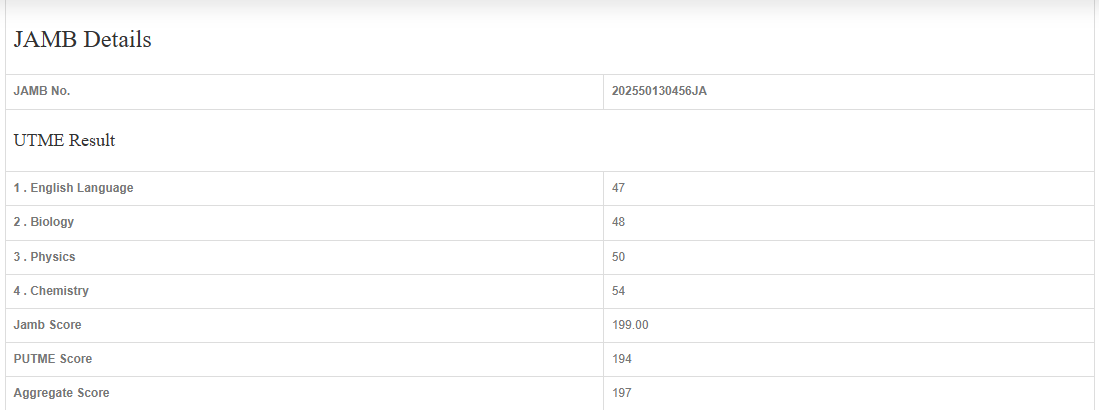Click the English Language subject label

click(73, 188)
